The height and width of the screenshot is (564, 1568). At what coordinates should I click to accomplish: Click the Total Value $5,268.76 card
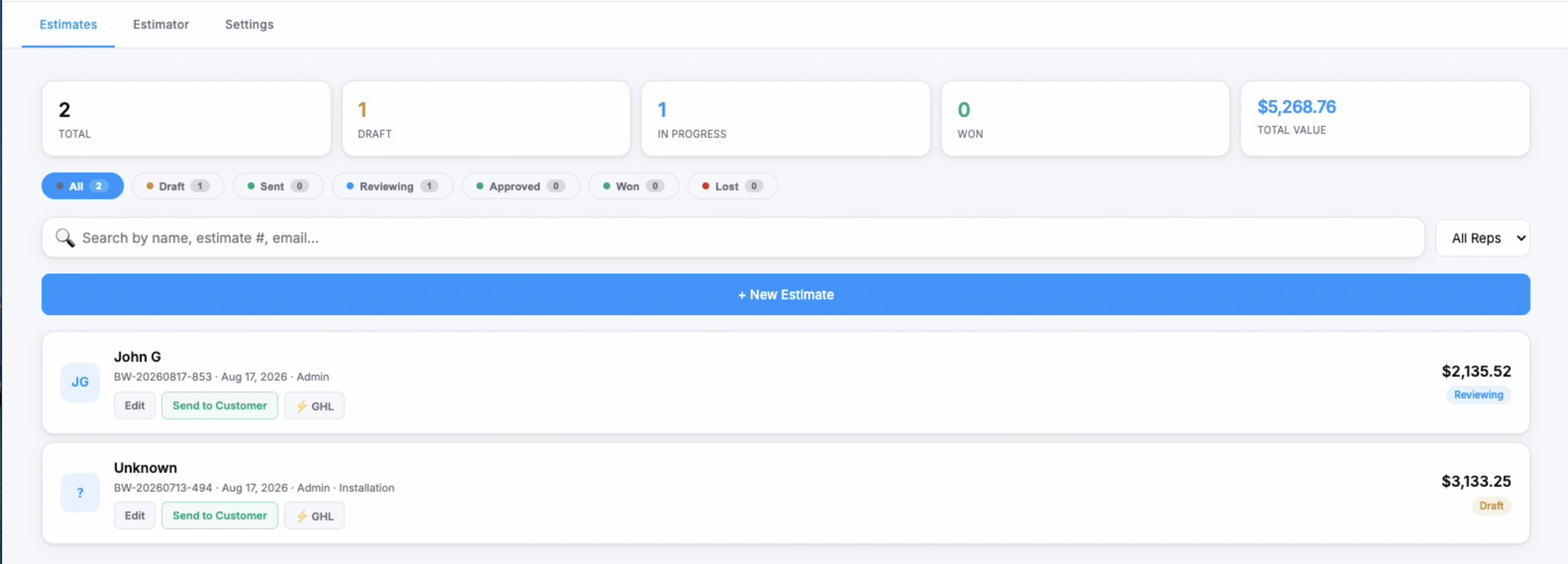point(1385,119)
